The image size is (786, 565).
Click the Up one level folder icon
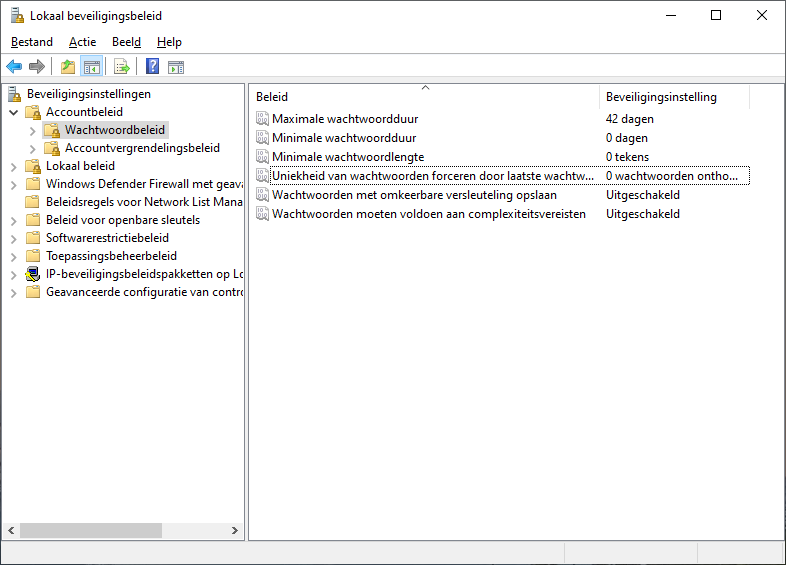pos(67,67)
